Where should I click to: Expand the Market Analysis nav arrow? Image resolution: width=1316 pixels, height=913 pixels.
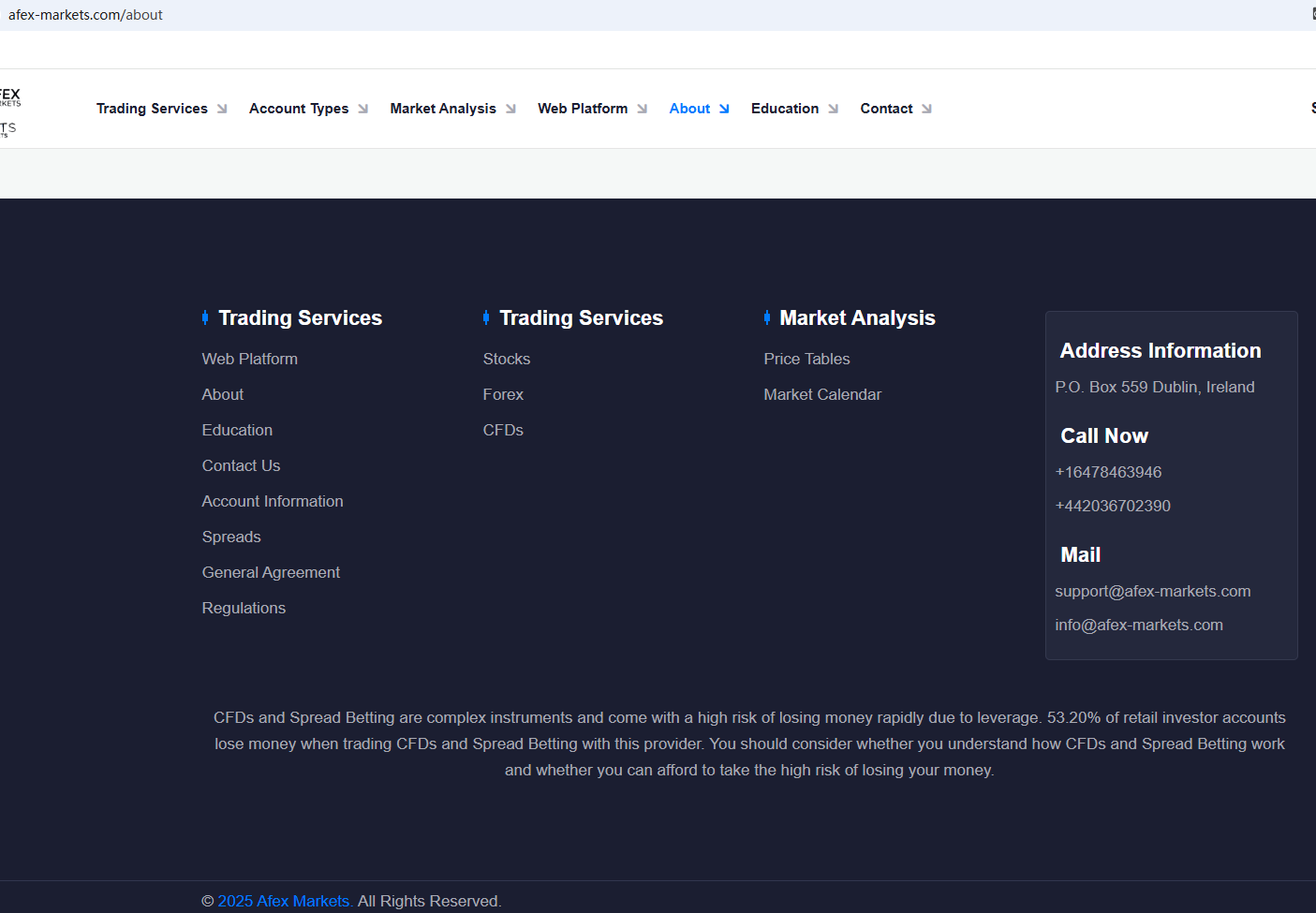click(x=510, y=109)
